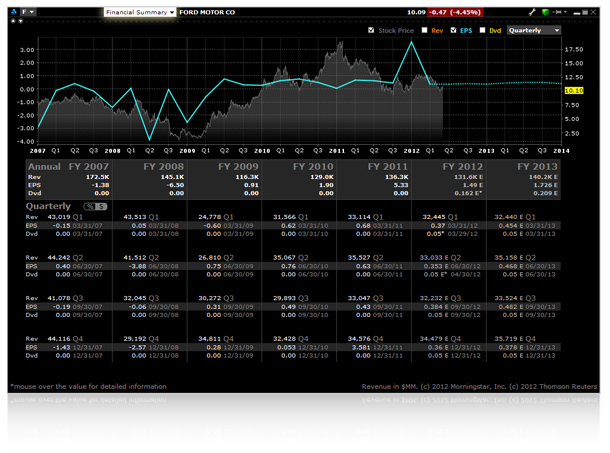This screenshot has width=610, height=453.
Task: Open the wrench configuration icon
Action: (532, 12)
